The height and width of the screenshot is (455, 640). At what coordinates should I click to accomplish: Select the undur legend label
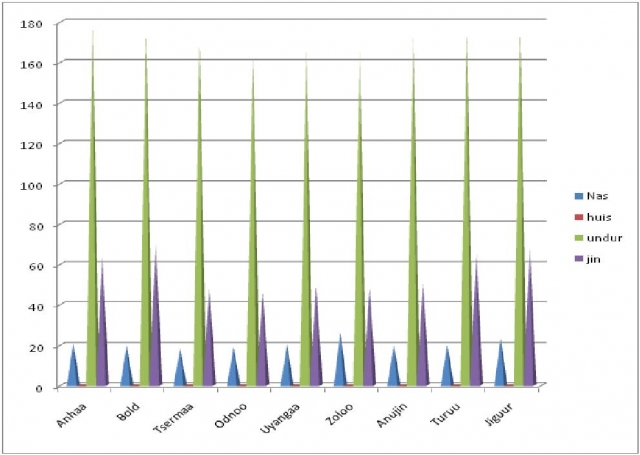[604, 238]
